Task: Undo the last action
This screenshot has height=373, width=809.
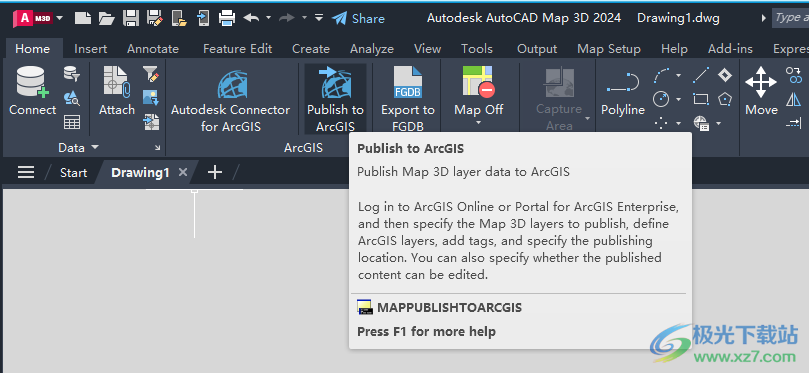Action: coord(251,18)
